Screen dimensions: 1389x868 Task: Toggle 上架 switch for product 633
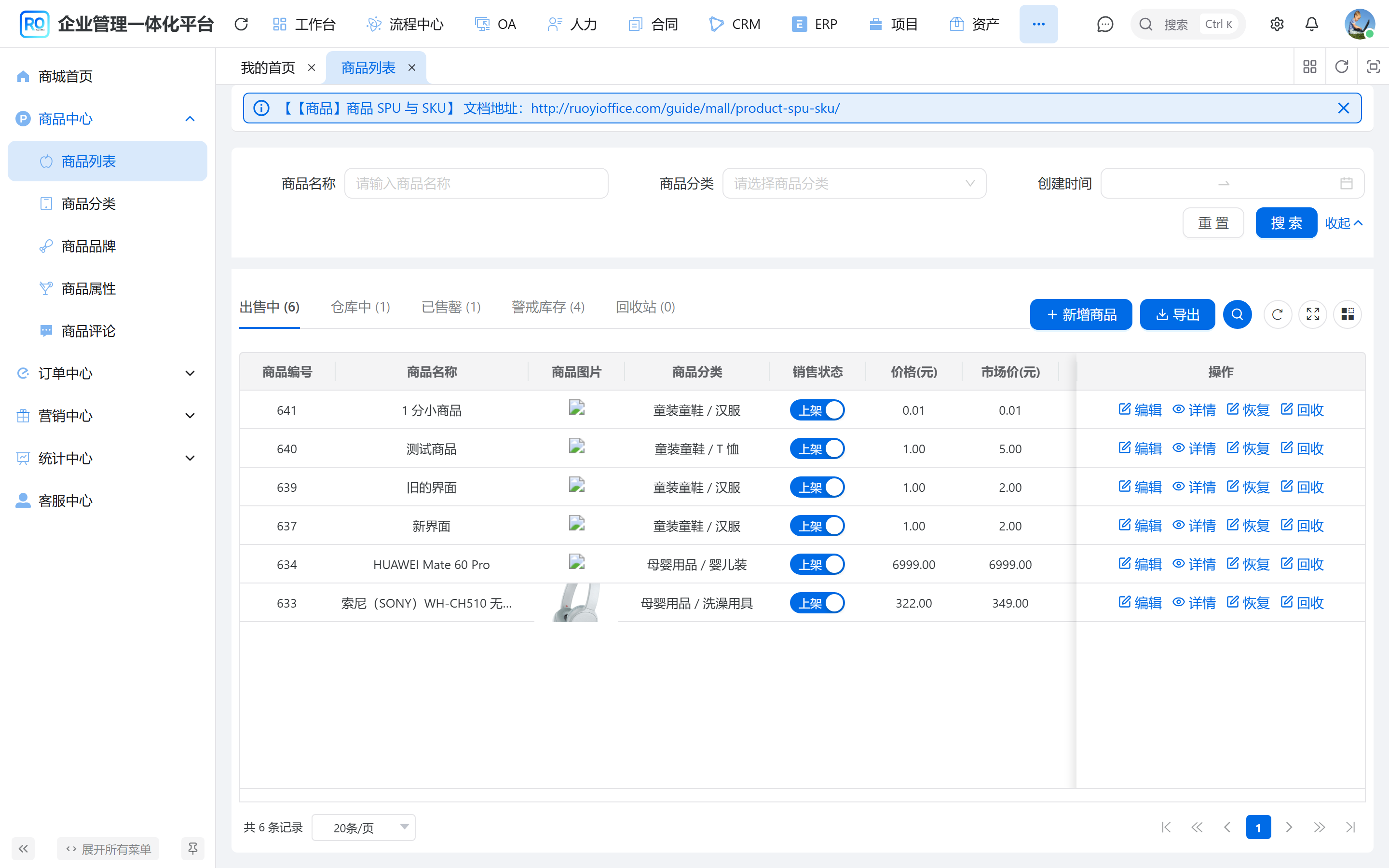(x=817, y=603)
